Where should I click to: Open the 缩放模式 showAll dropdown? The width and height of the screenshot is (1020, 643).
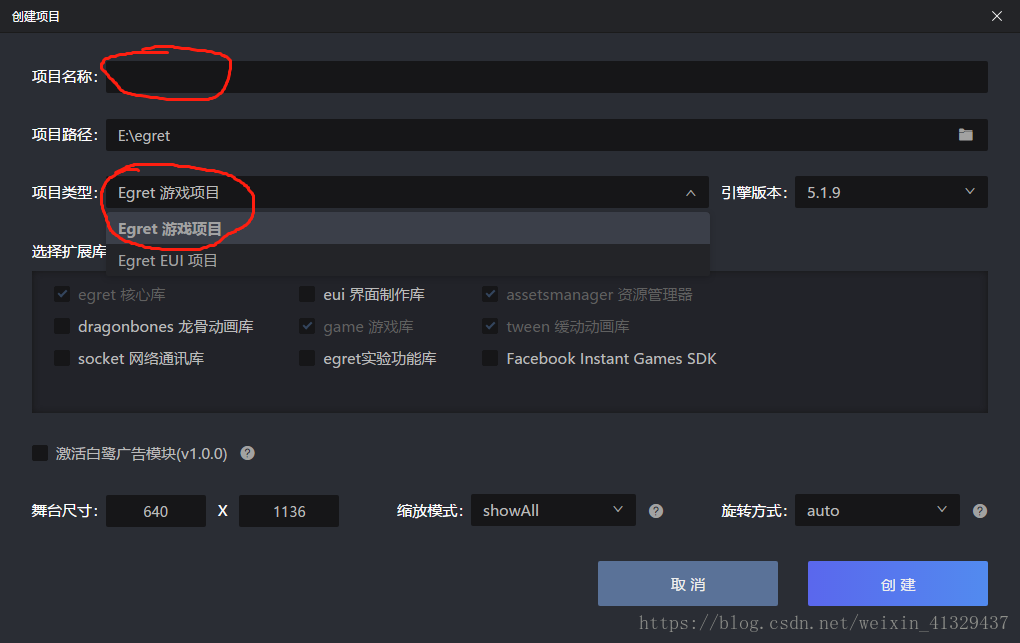click(553, 510)
